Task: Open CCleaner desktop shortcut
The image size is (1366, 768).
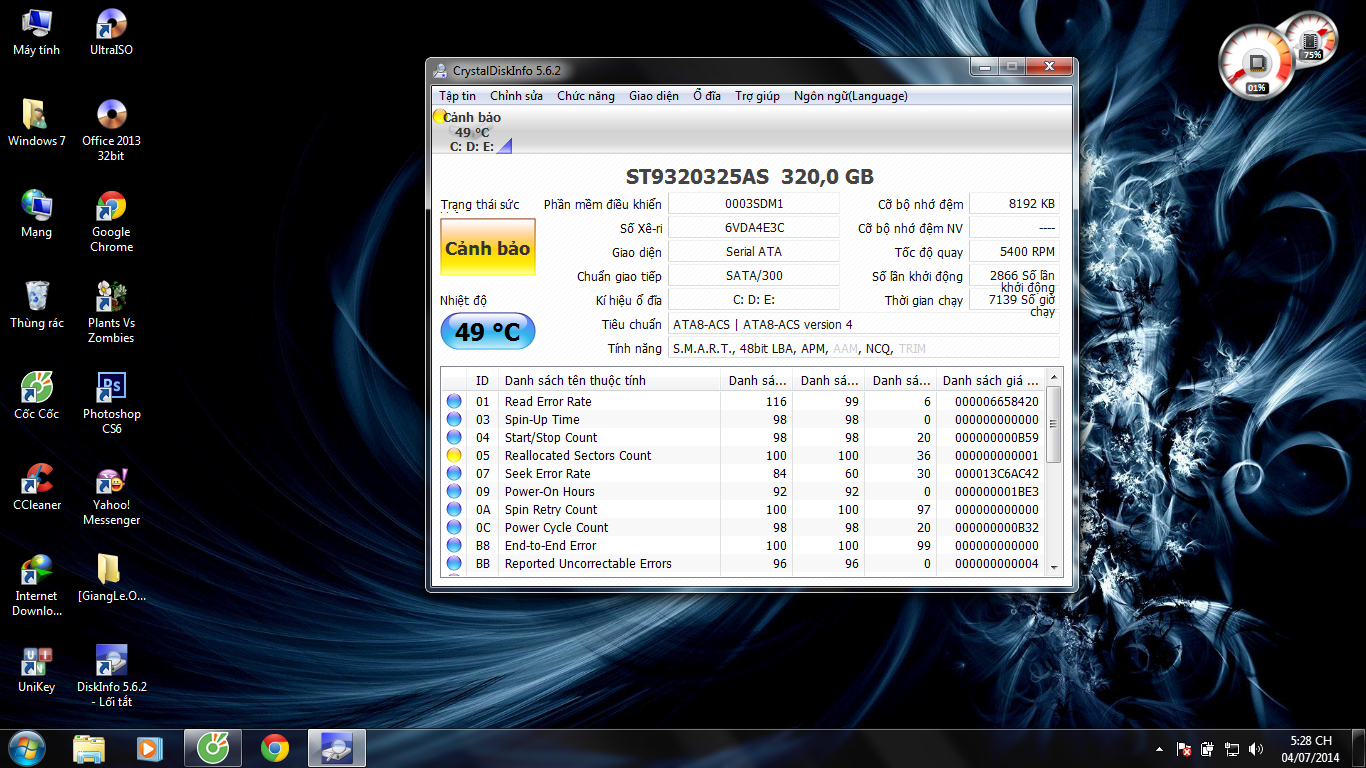Action: [x=37, y=488]
